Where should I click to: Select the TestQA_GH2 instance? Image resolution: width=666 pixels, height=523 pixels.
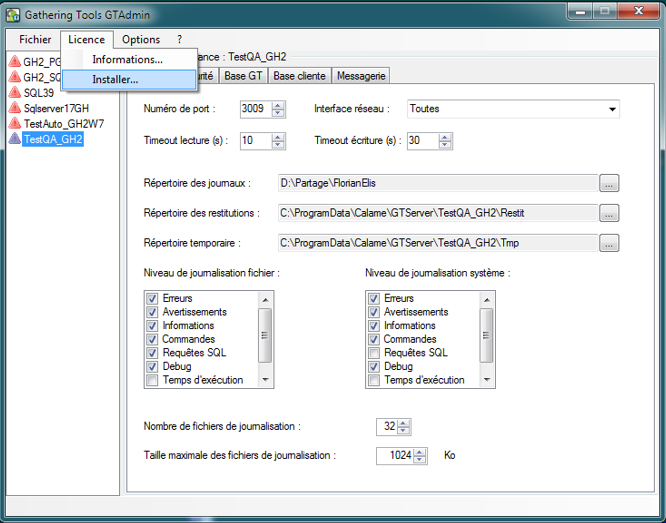tap(53, 139)
